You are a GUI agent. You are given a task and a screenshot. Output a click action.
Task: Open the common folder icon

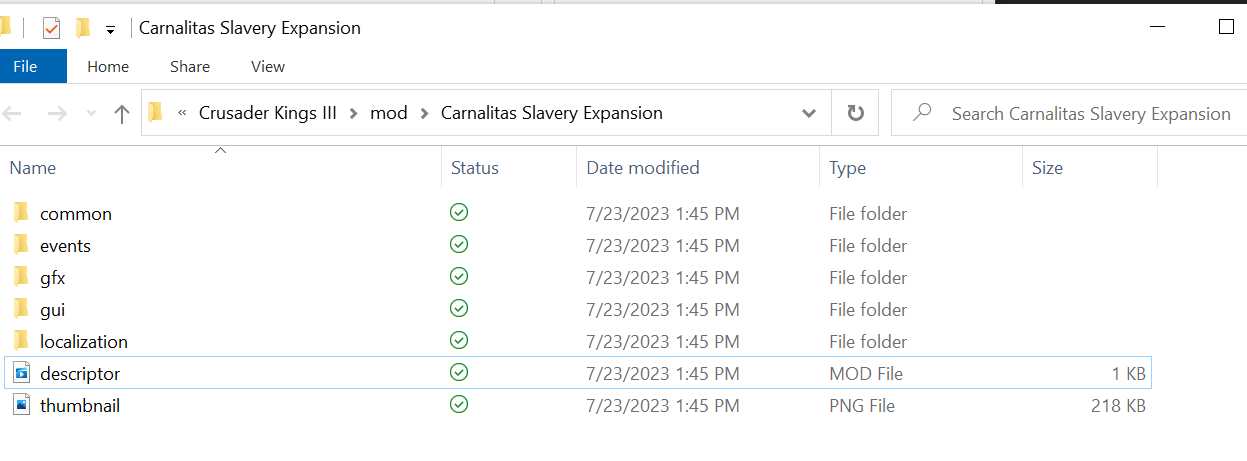tap(21, 213)
